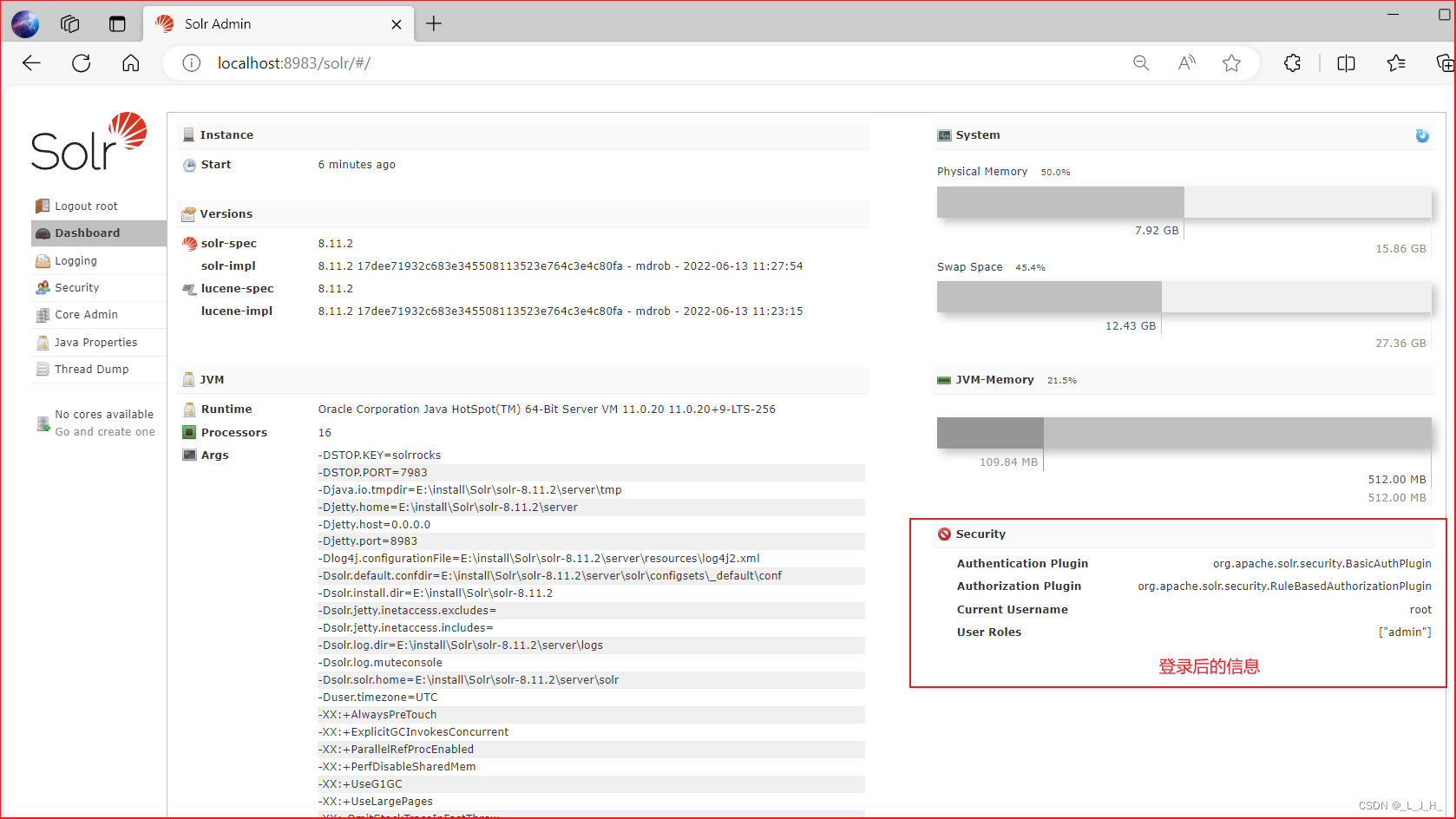
Task: Click the Security users icon in sidebar
Action: point(43,288)
